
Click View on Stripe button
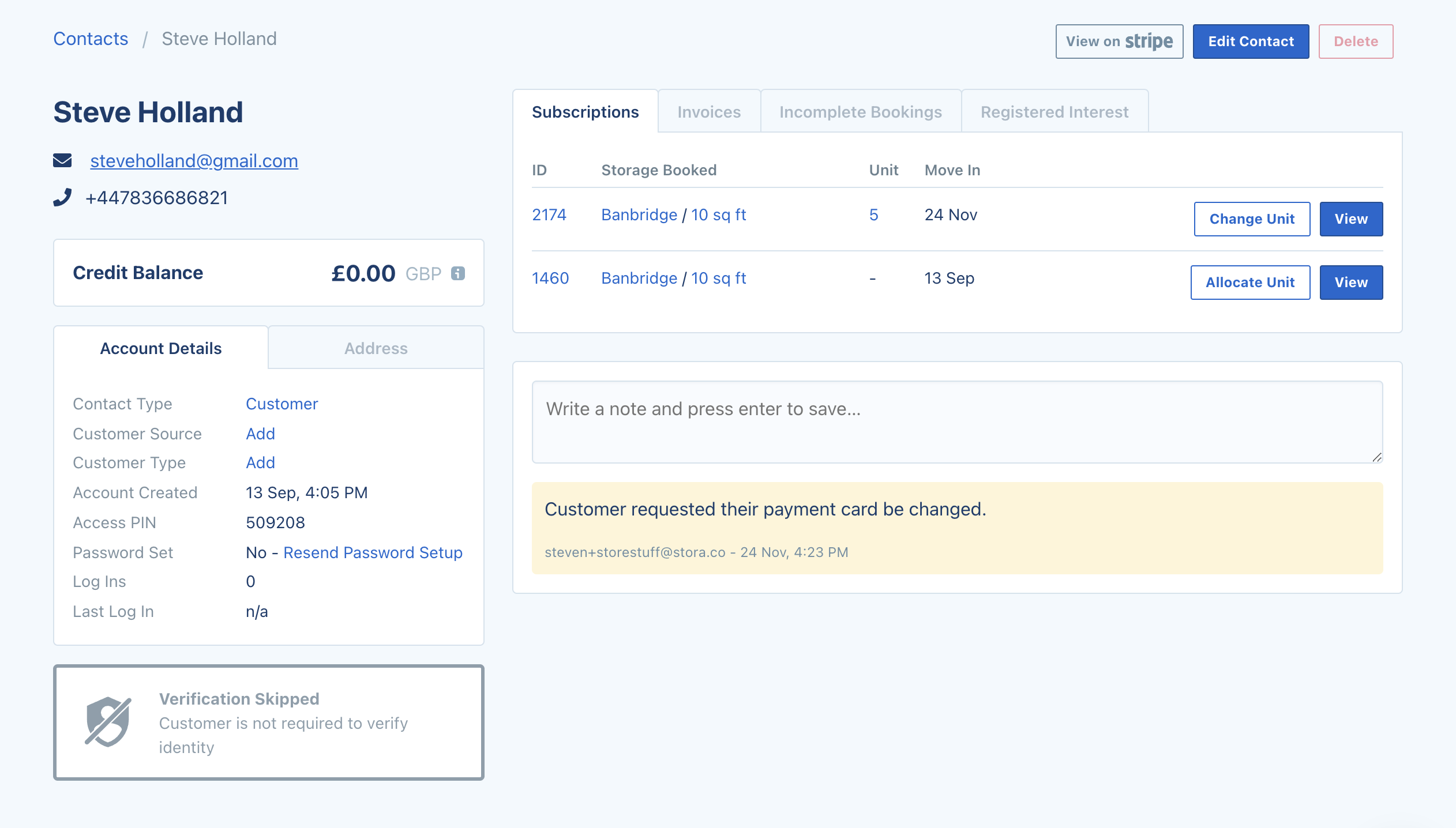coord(1119,42)
